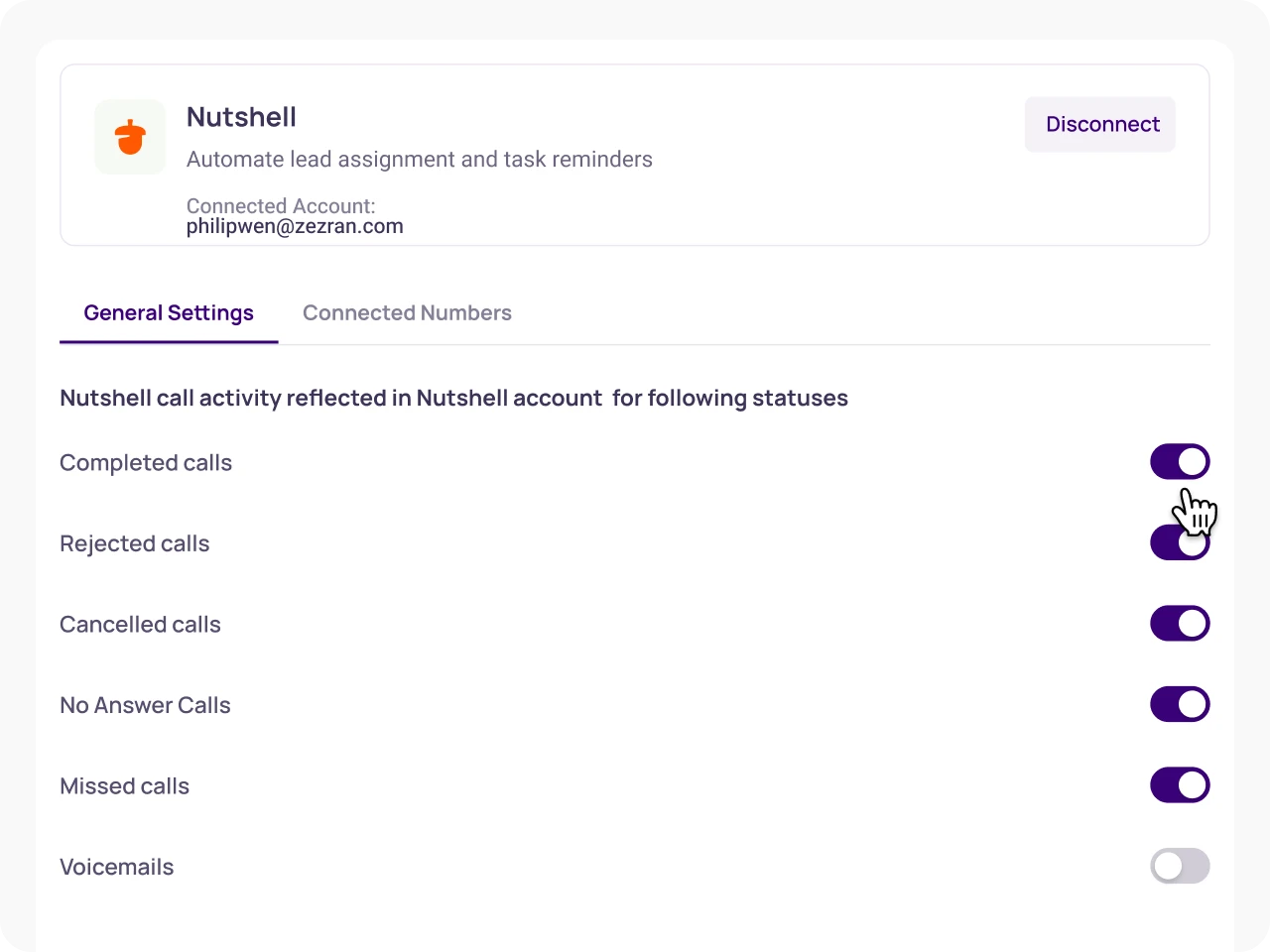Click the call activity statuses heading
Screen dimensions: 1270x952
point(453,399)
